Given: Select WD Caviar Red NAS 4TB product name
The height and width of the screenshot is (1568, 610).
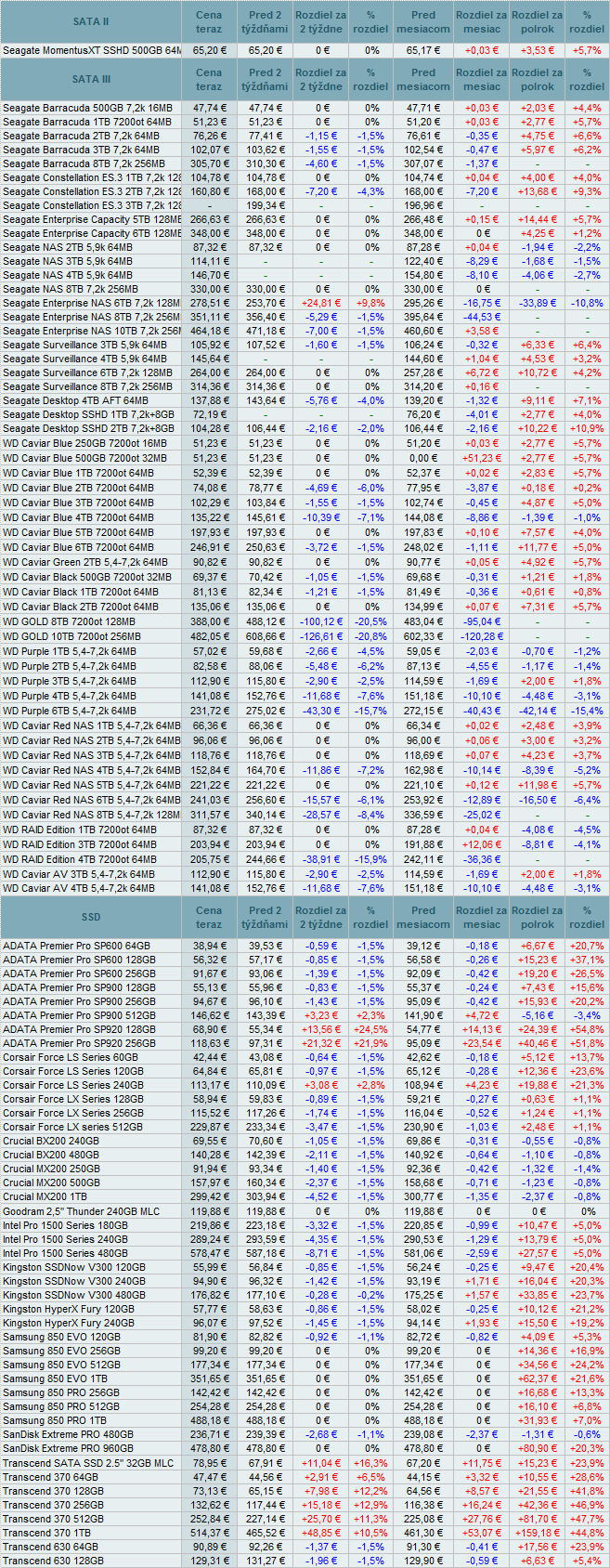Looking at the screenshot, I should pos(92,770).
